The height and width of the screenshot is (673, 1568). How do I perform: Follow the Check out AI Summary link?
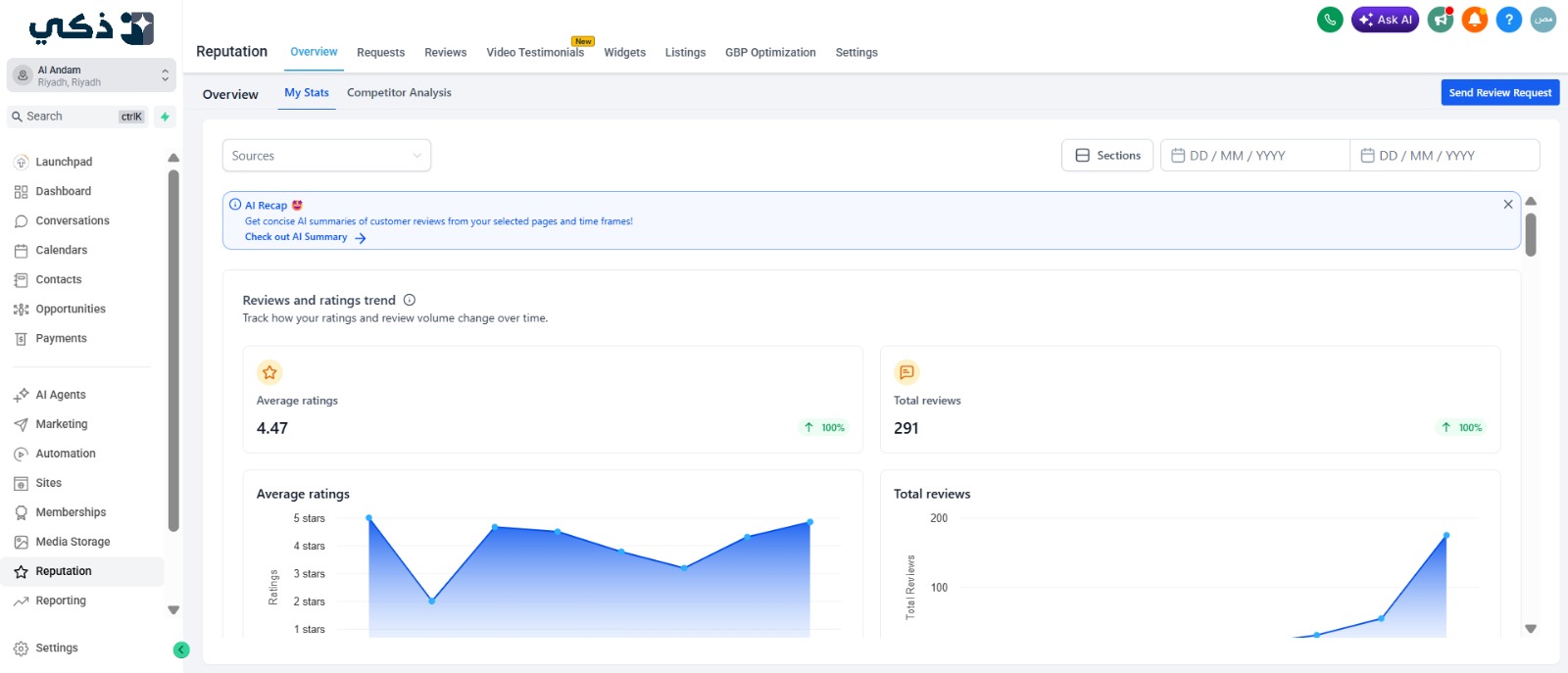coord(305,237)
